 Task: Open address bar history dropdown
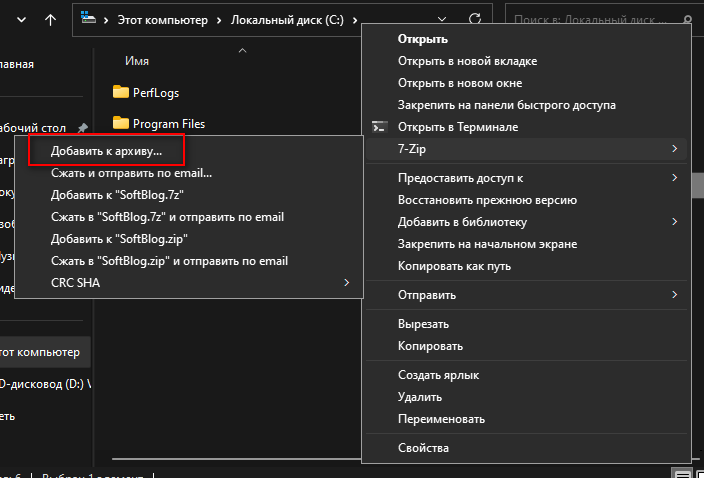click(x=442, y=19)
